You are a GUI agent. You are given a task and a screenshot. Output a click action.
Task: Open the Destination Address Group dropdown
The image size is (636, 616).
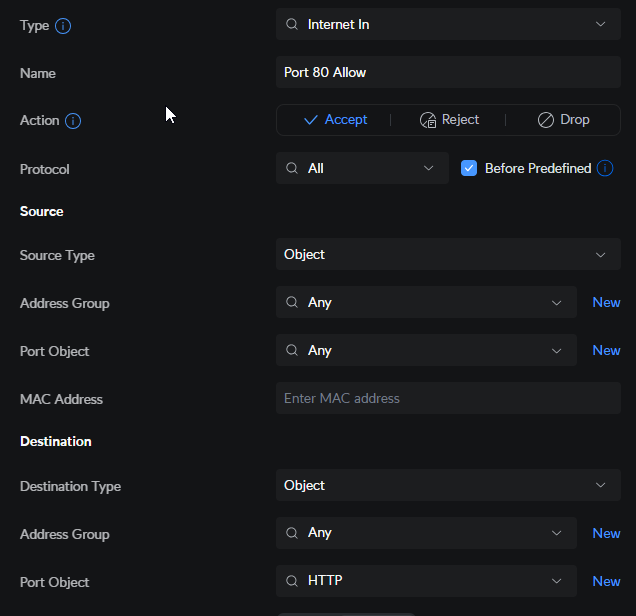(x=426, y=533)
